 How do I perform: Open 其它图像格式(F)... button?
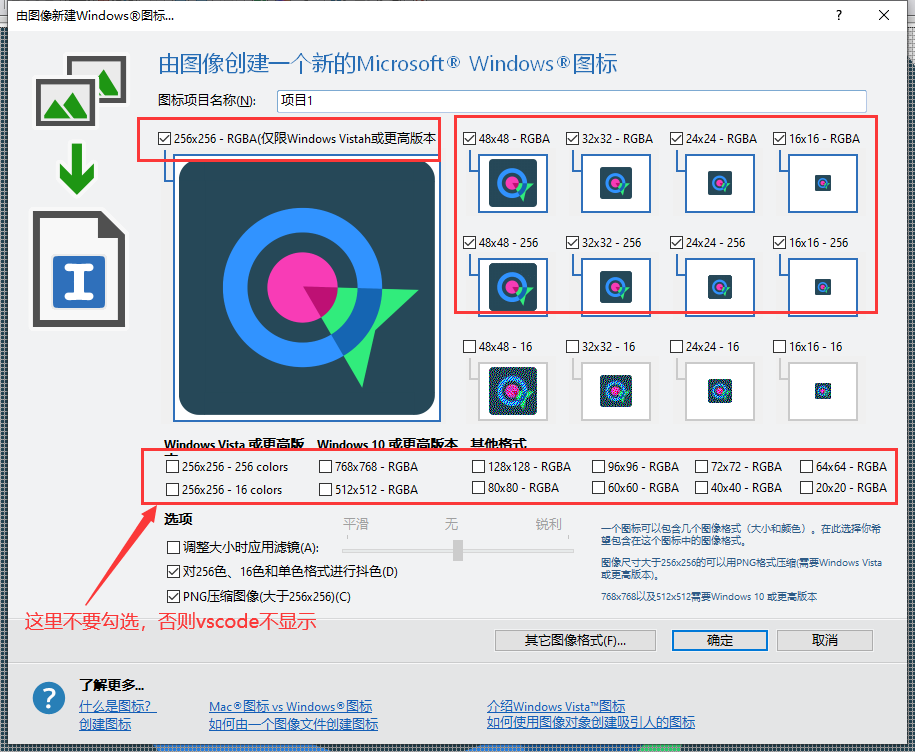pos(575,640)
